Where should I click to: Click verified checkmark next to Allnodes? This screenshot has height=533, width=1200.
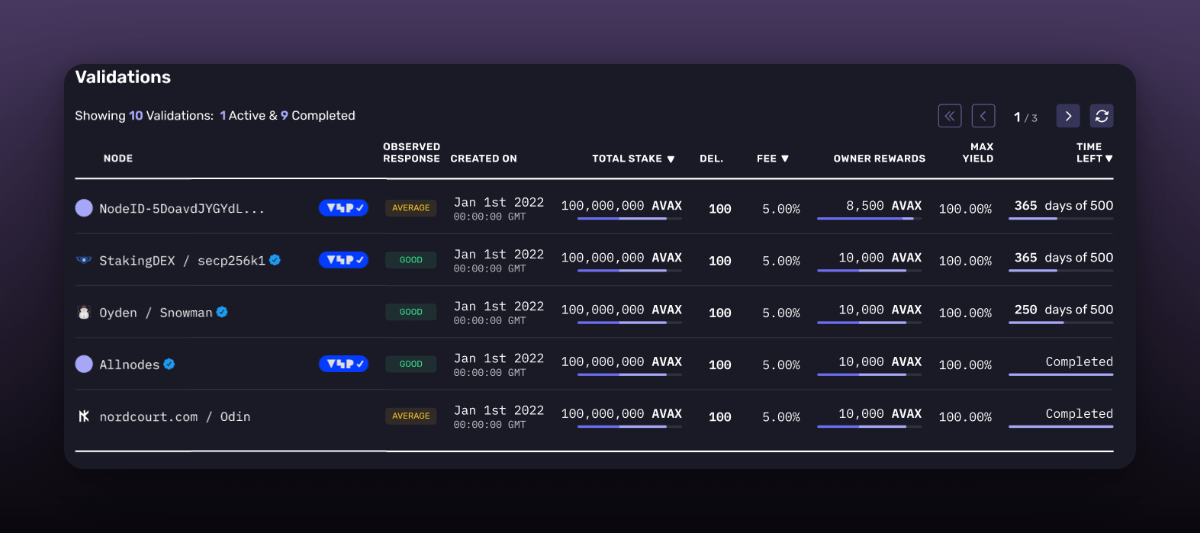click(x=170, y=364)
